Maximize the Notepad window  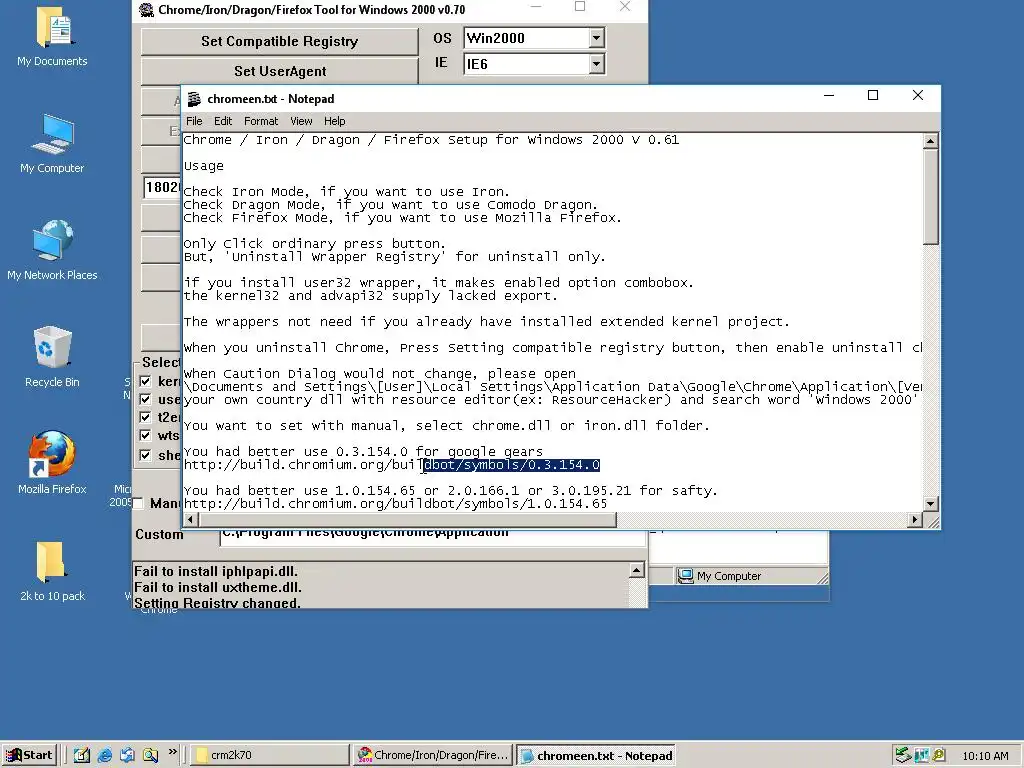[x=872, y=95]
